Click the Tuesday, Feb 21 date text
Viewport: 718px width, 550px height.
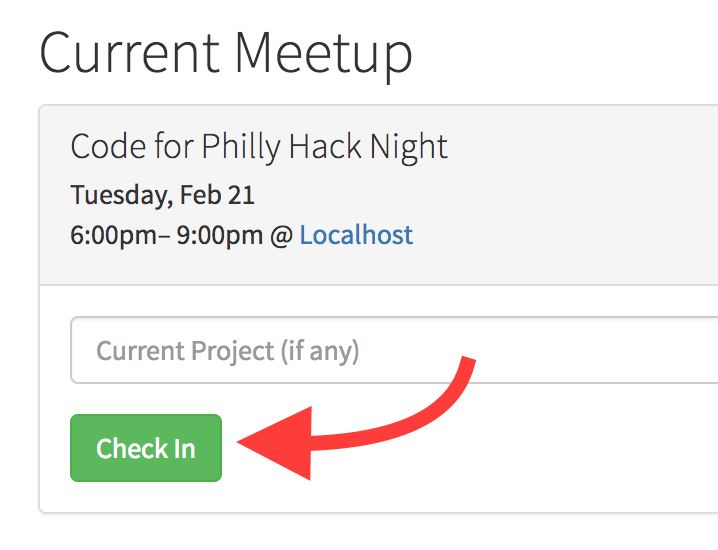click(x=162, y=194)
